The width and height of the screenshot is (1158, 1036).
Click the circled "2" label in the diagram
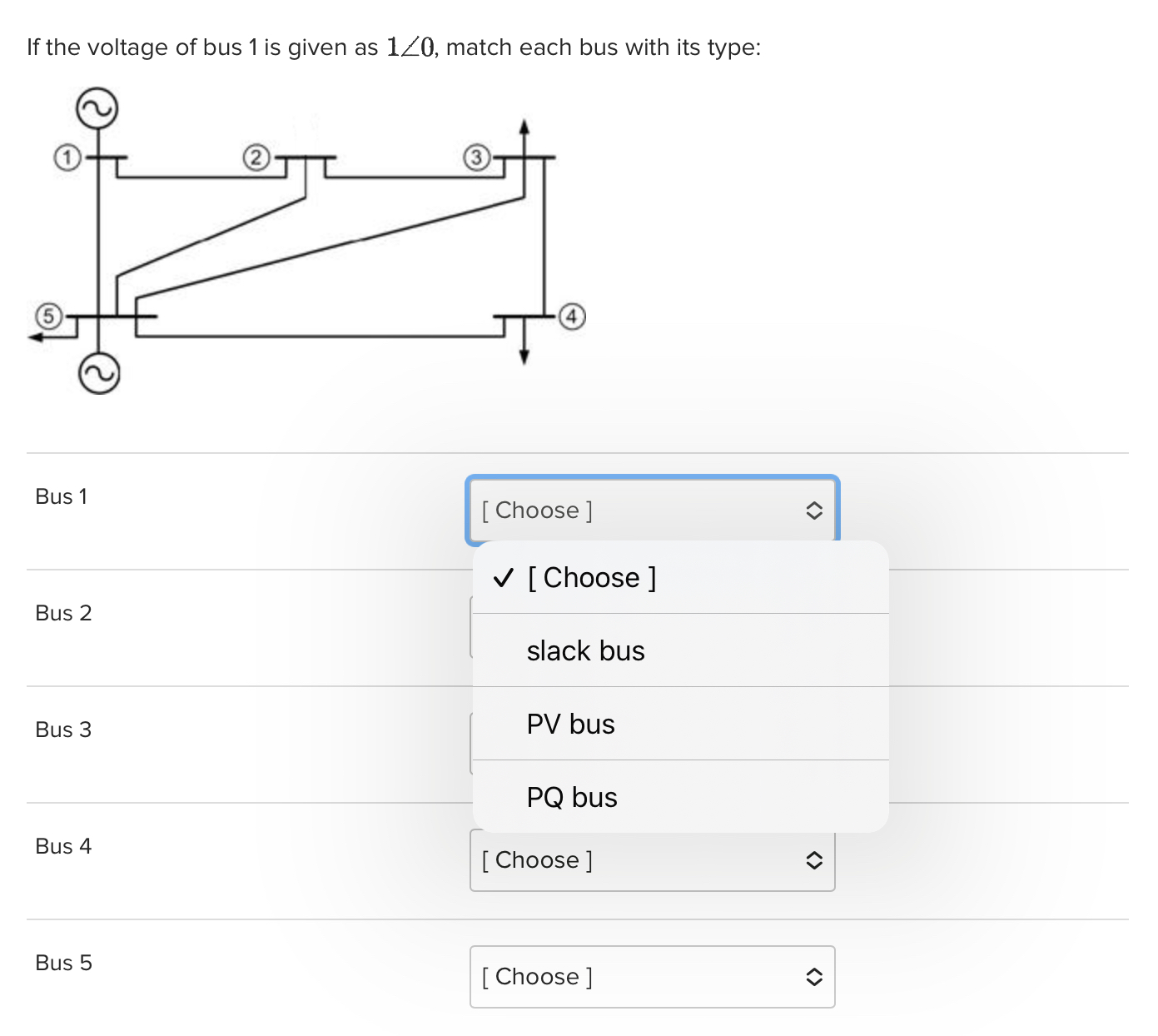click(x=256, y=157)
